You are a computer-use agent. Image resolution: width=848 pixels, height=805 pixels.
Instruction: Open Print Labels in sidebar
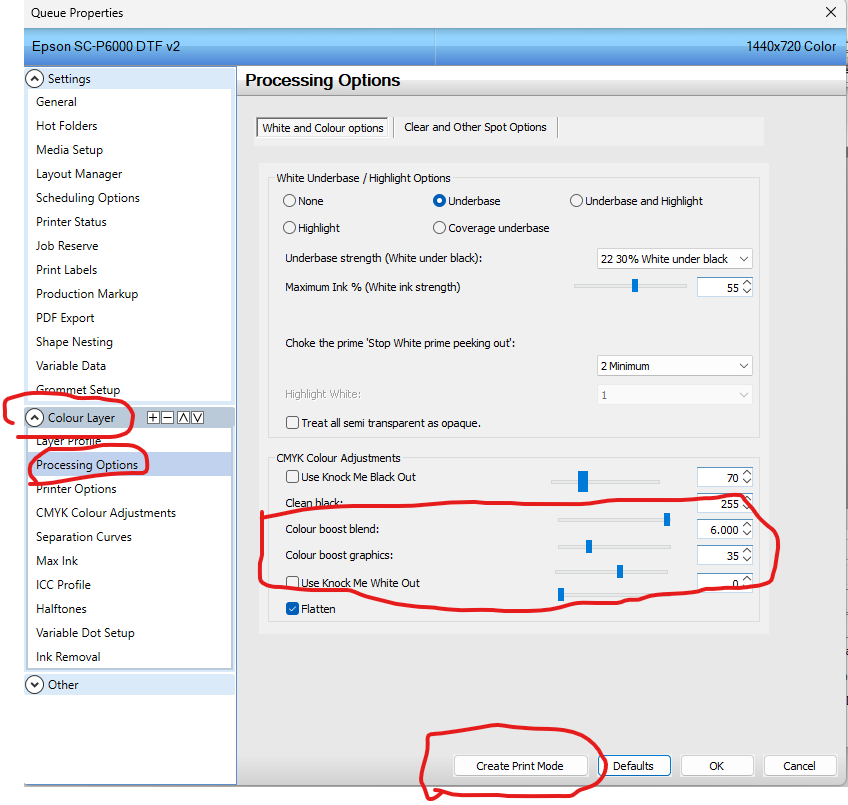(x=67, y=269)
